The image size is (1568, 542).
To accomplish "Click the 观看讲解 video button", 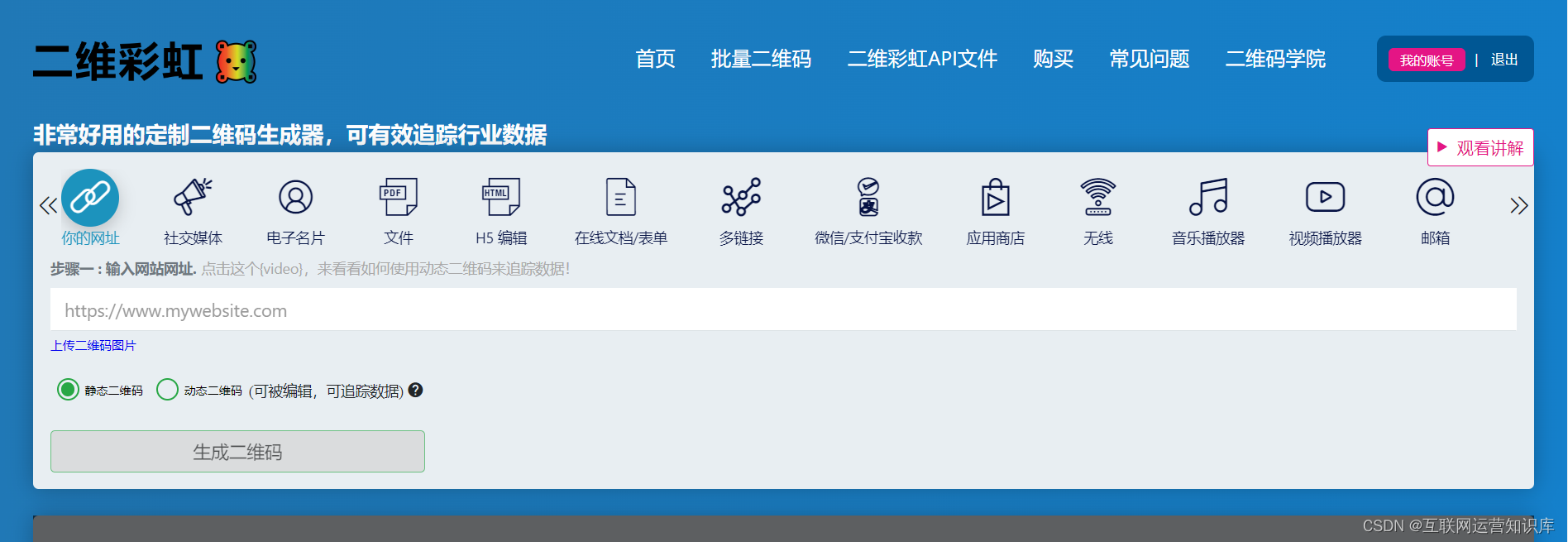I will pos(1480,147).
